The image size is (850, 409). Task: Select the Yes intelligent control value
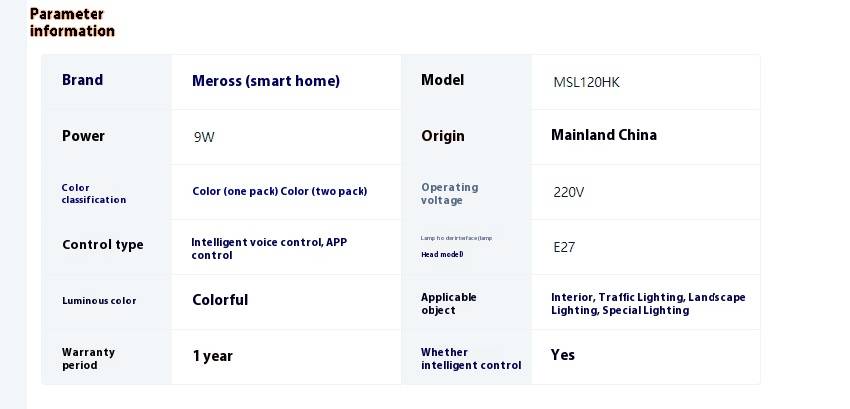pyautogui.click(x=563, y=355)
